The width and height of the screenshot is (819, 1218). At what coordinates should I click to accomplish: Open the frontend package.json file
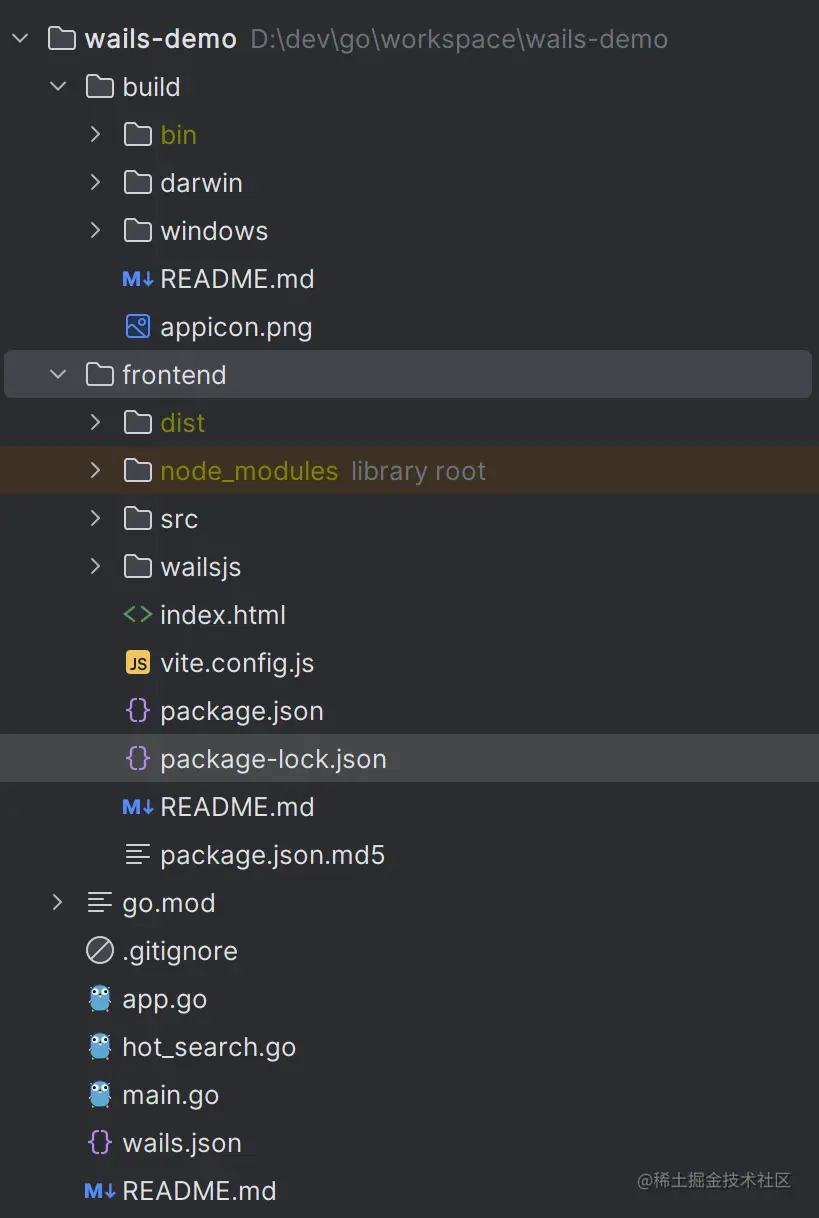[x=241, y=711]
